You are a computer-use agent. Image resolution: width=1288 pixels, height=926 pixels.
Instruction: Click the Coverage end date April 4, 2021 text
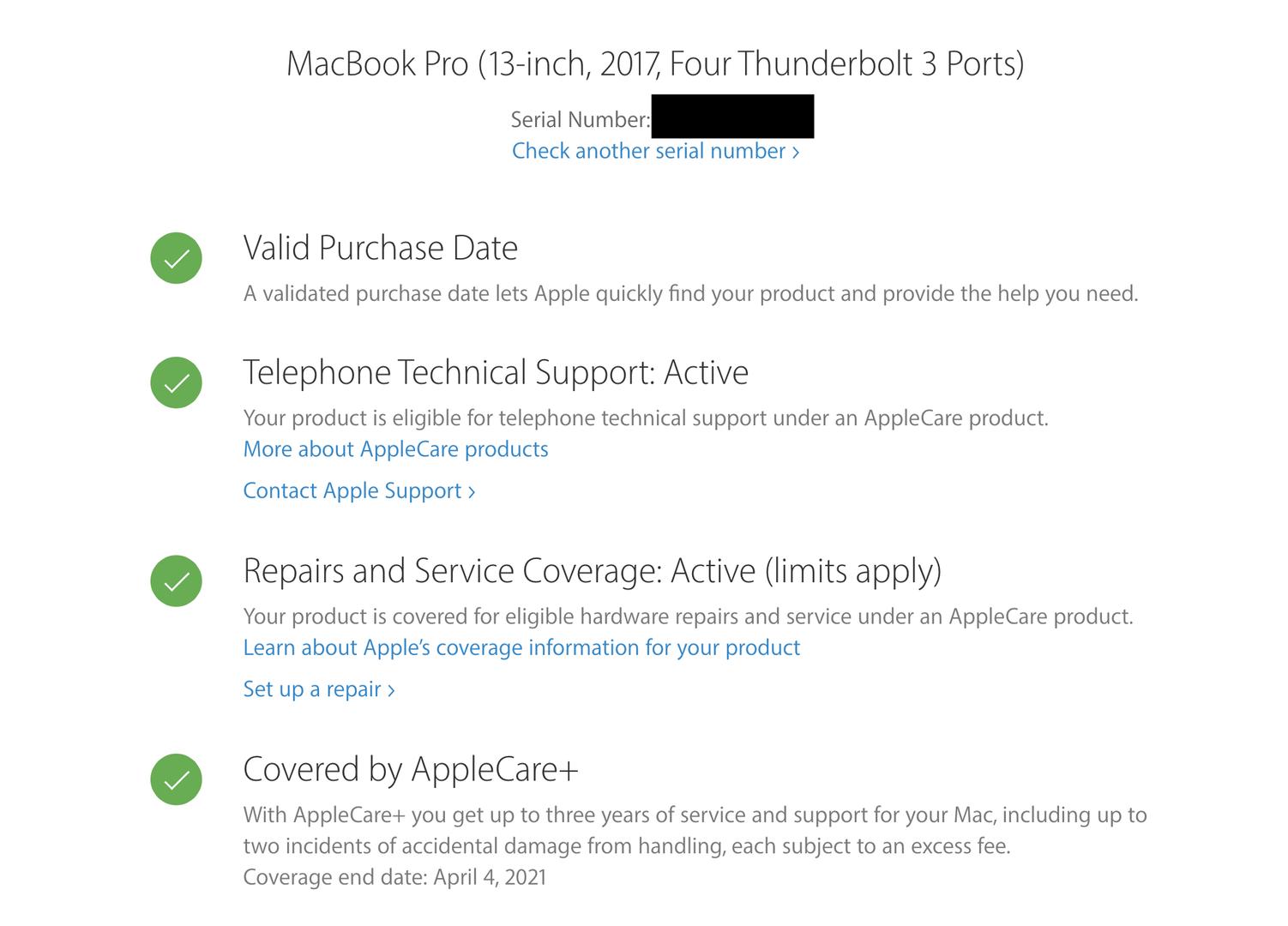(x=394, y=877)
